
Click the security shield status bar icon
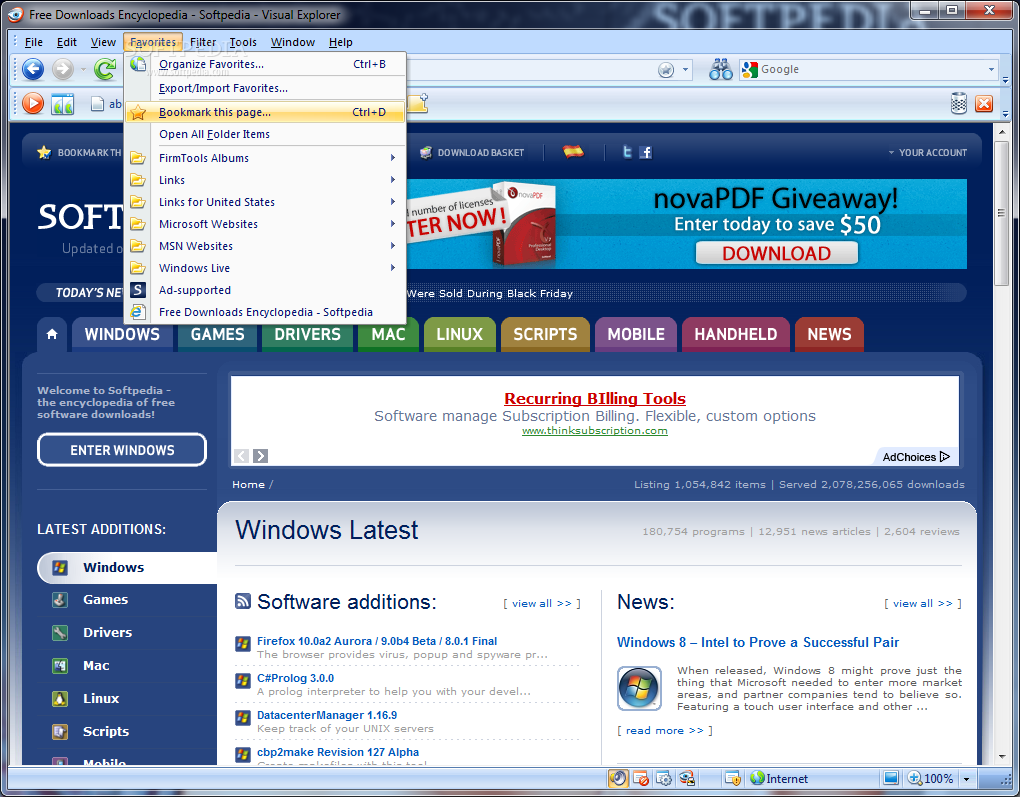click(732, 778)
